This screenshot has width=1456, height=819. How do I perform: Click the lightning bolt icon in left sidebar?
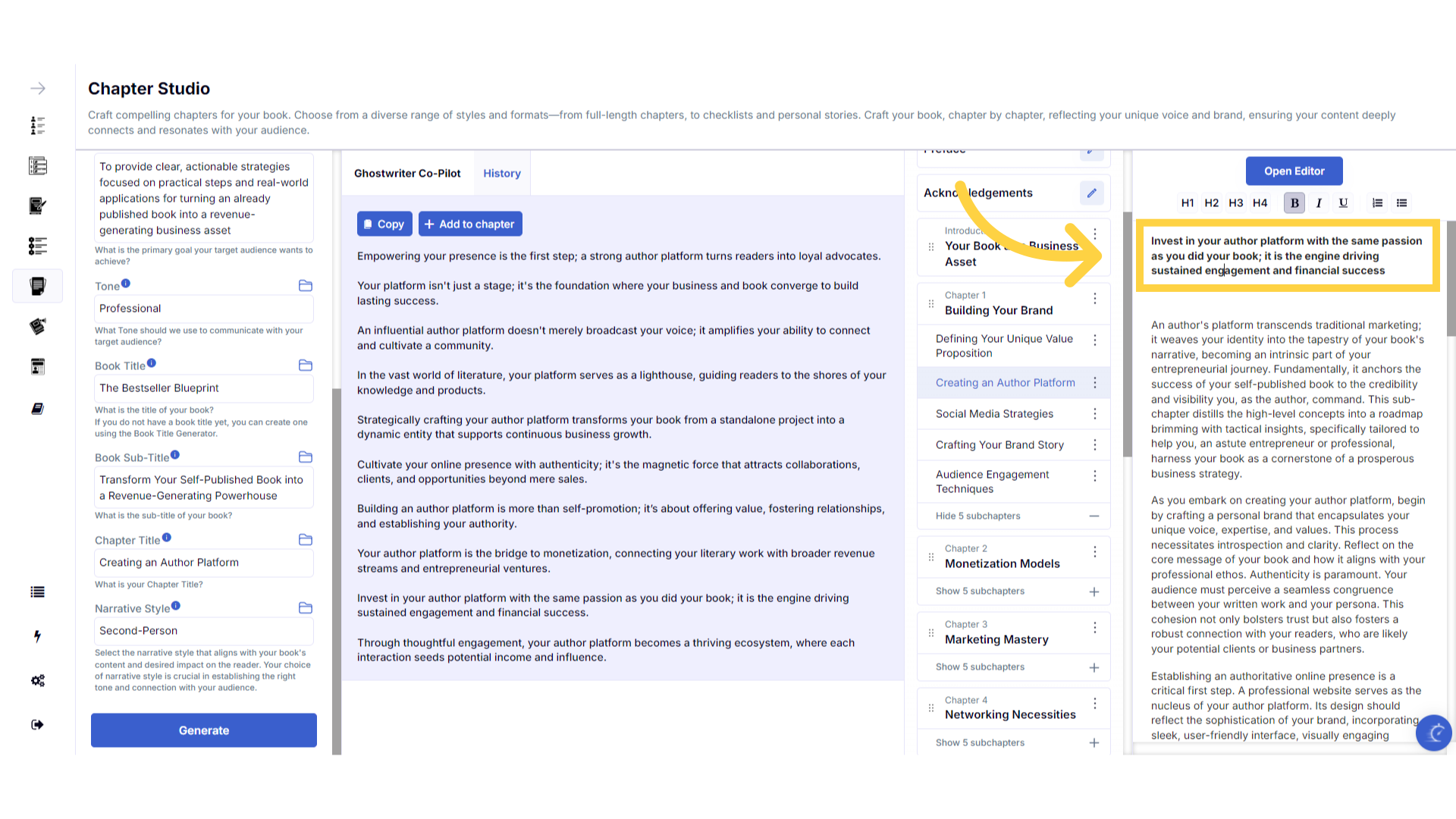click(37, 636)
